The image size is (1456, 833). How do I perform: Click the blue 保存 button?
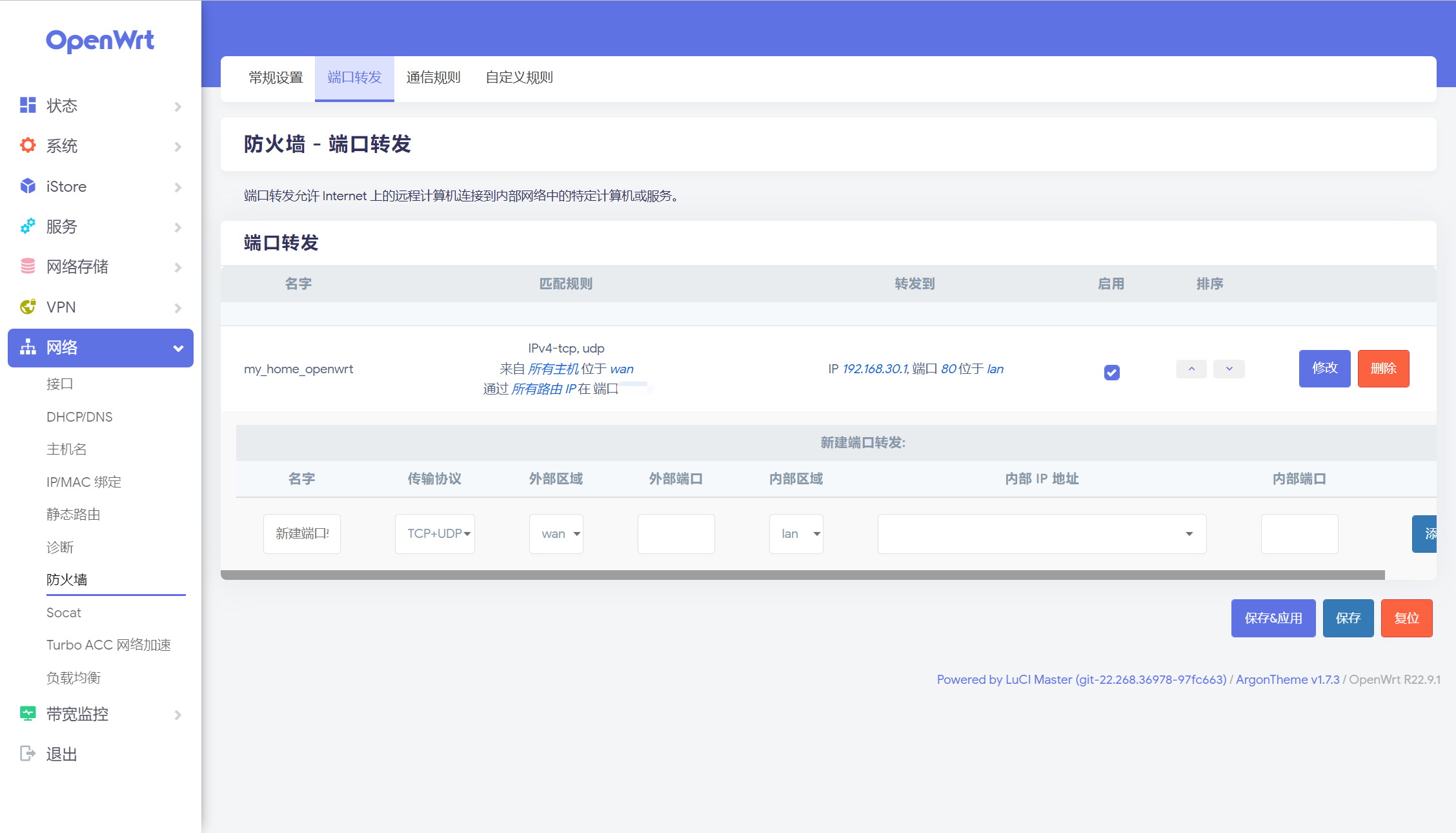pyautogui.click(x=1348, y=618)
